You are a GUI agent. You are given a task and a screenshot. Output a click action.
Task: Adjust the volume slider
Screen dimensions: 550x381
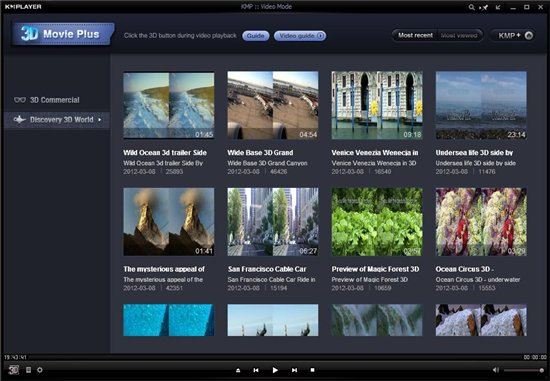524,370
